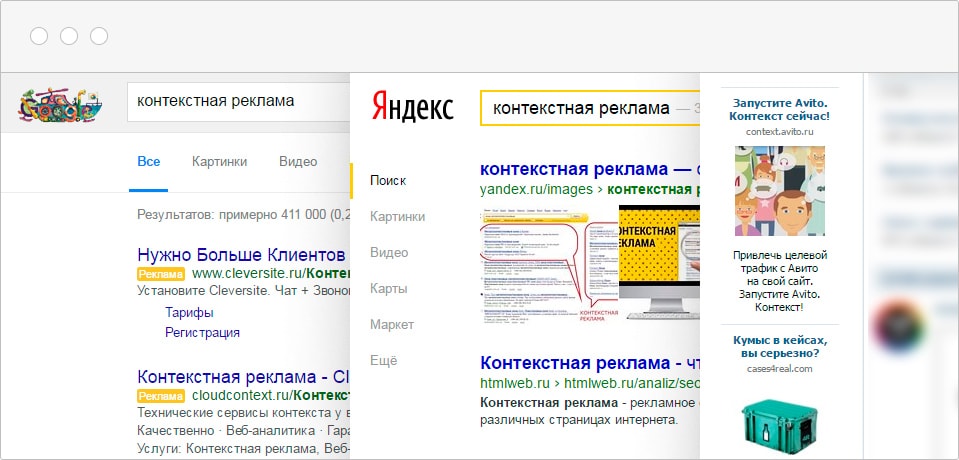Open the cloudcontext.ru ad headline link
The image size is (959, 460).
pos(243,376)
